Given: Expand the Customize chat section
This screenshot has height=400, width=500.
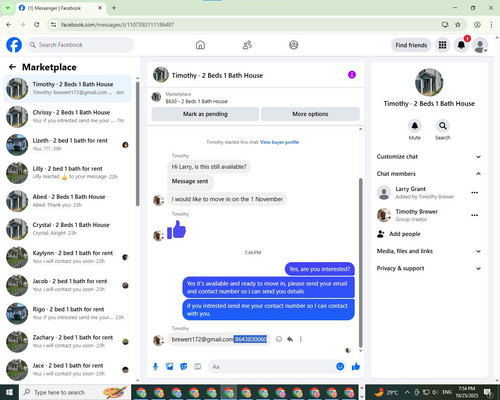Looking at the screenshot, I should click(x=429, y=156).
